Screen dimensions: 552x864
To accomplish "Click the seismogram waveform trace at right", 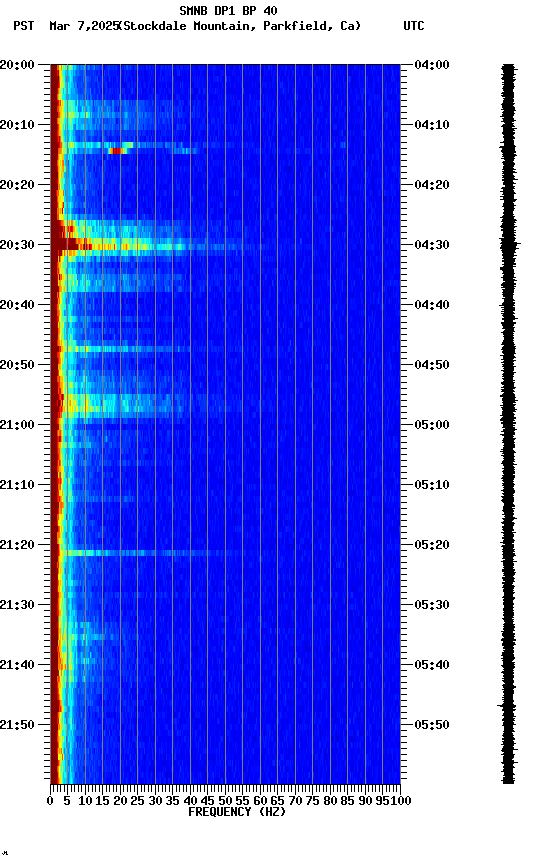I will coord(508,423).
